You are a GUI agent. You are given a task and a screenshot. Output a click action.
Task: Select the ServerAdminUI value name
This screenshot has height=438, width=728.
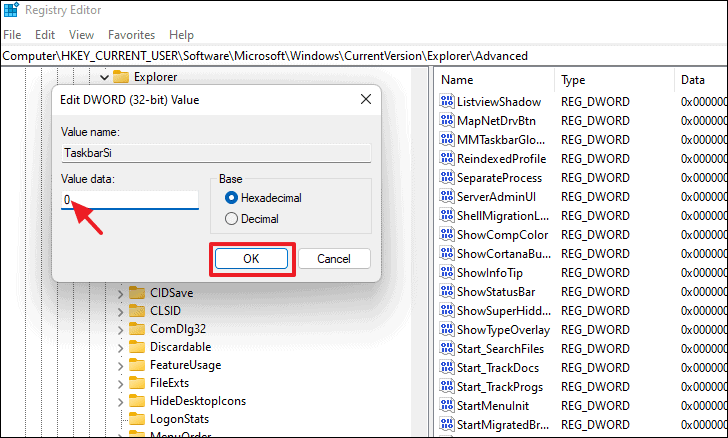tap(496, 196)
